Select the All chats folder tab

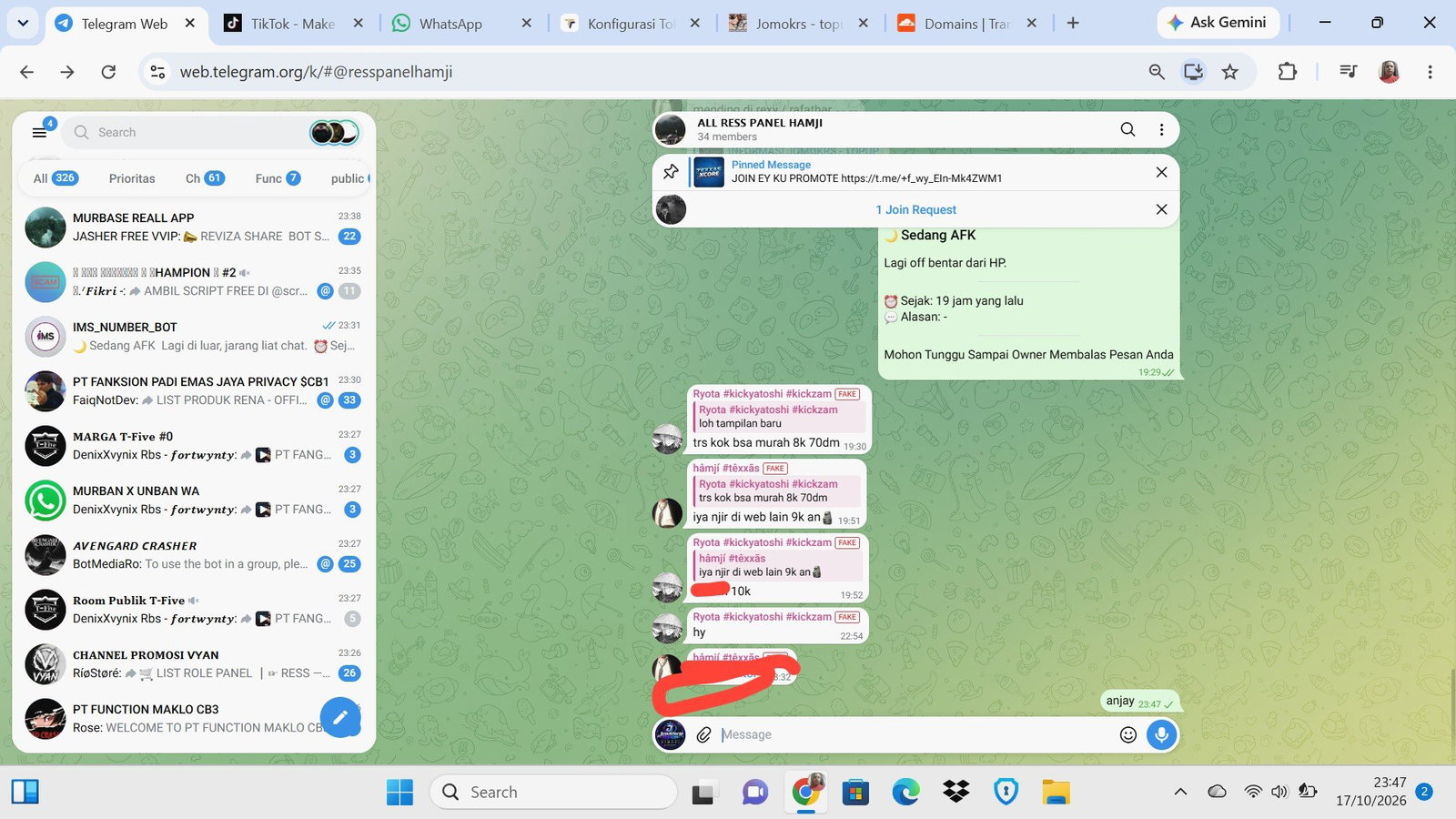click(x=56, y=178)
